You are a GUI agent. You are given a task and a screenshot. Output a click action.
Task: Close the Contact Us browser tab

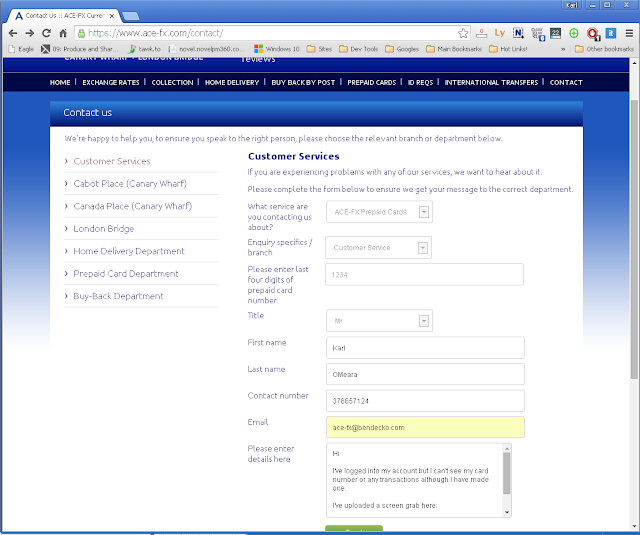[112, 16]
